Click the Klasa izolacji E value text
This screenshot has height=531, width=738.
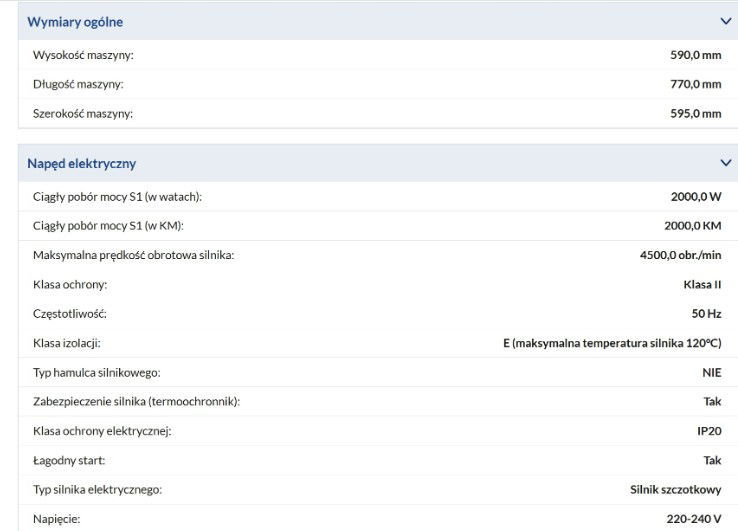(612, 343)
